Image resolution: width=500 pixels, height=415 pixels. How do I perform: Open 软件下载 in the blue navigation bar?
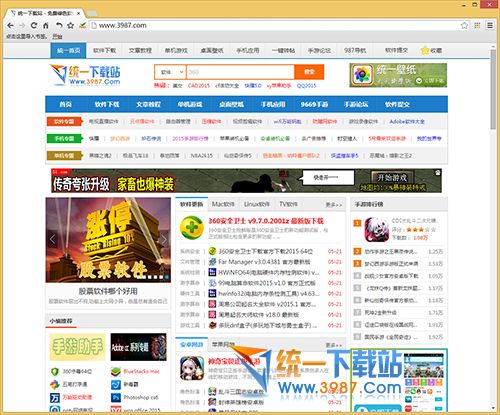[107, 104]
